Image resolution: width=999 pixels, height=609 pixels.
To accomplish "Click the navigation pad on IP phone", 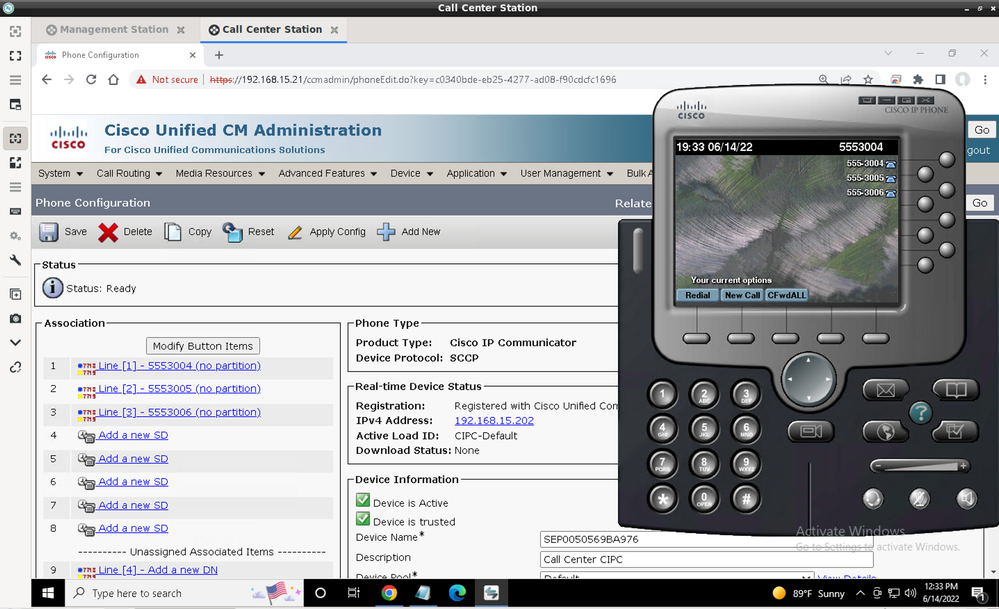I will pyautogui.click(x=809, y=379).
